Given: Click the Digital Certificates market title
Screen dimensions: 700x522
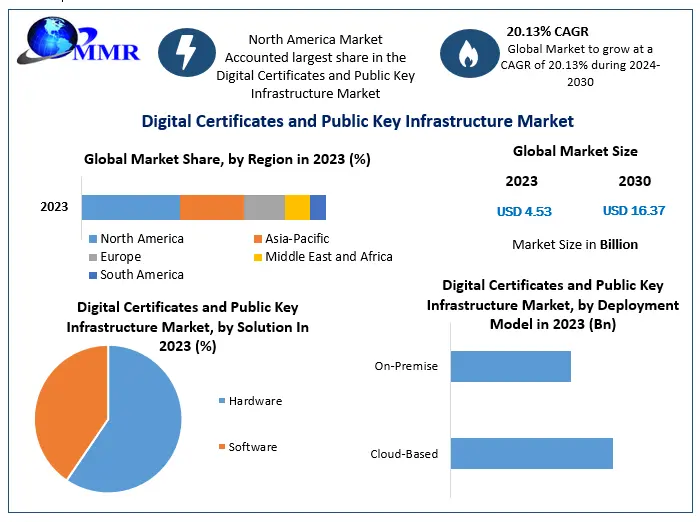Looking at the screenshot, I should [x=357, y=121].
